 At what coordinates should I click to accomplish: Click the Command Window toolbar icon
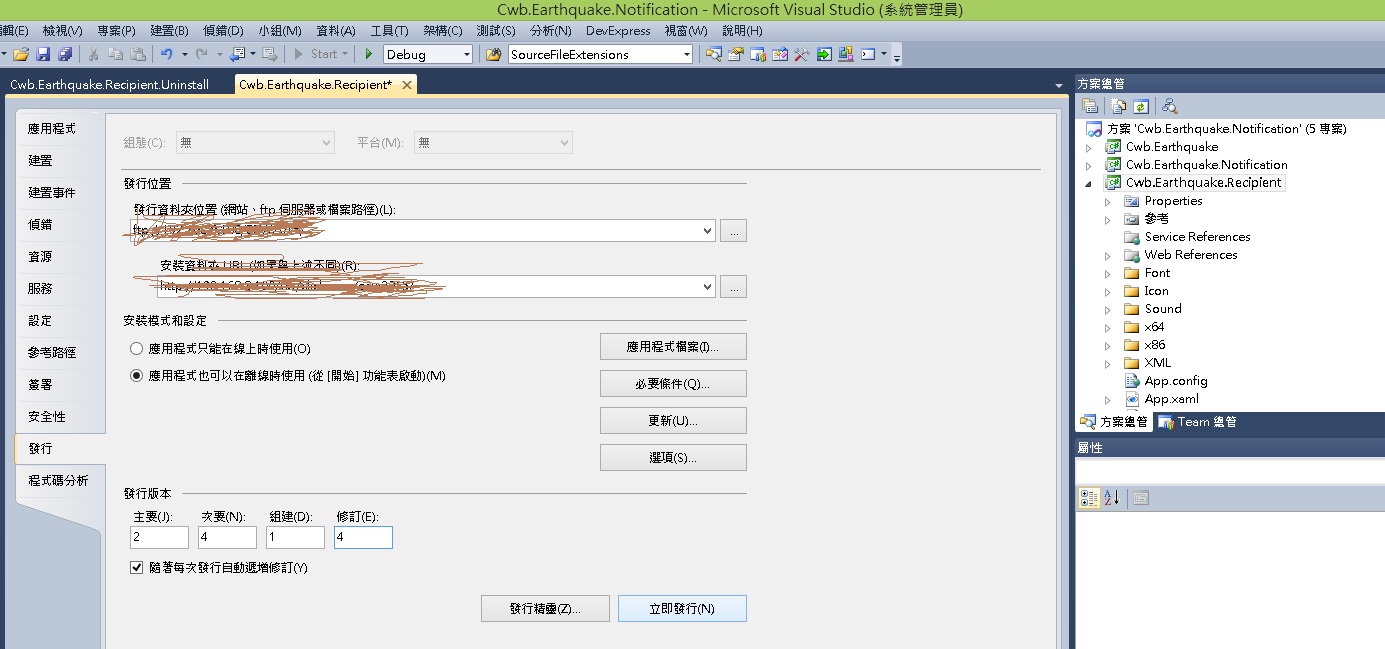[867, 54]
